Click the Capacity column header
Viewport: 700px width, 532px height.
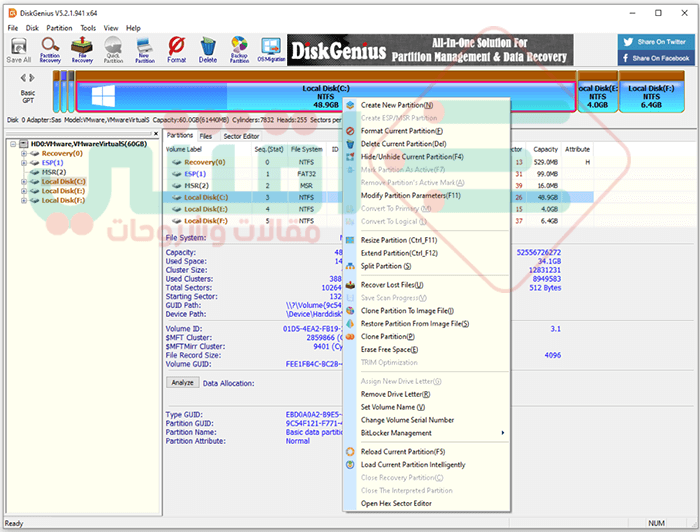click(545, 149)
